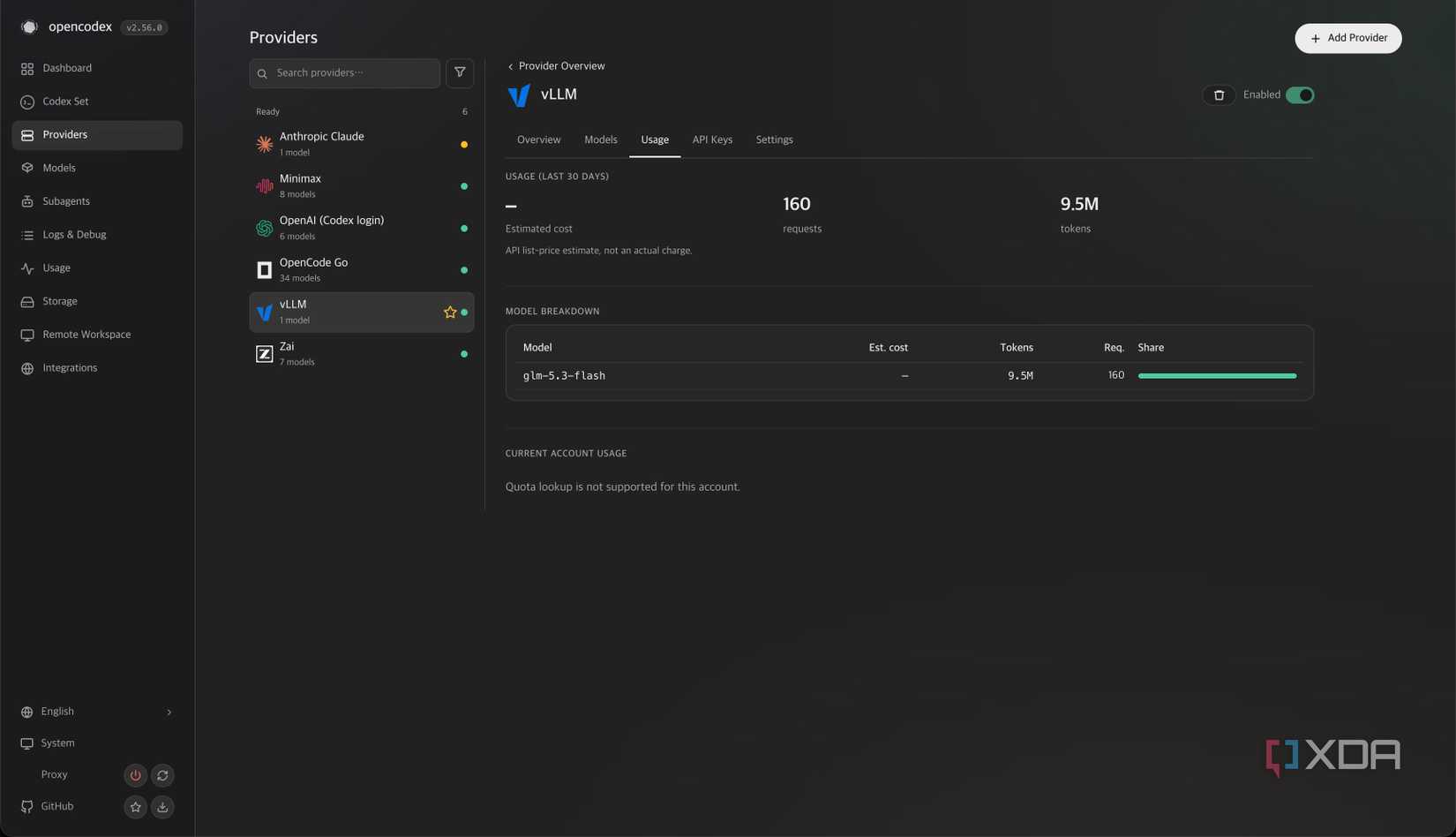Image resolution: width=1456 pixels, height=837 pixels.
Task: Click the Integrations globe icon
Action: pyautogui.click(x=27, y=368)
